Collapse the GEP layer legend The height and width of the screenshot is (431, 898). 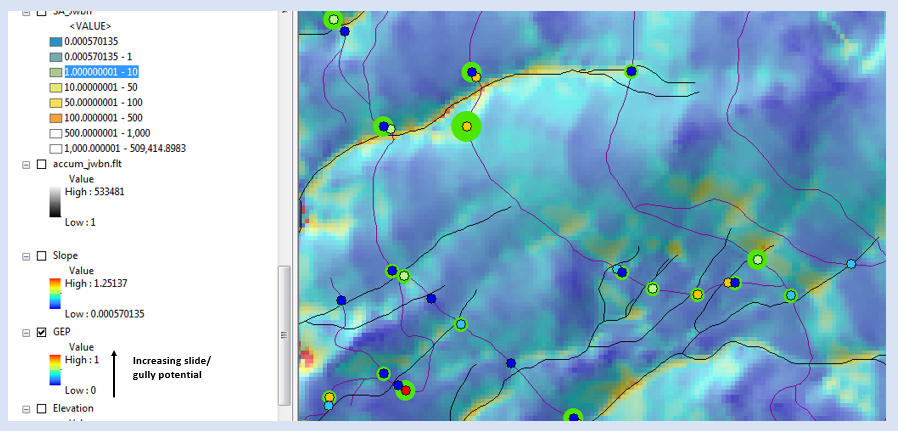[x=26, y=331]
